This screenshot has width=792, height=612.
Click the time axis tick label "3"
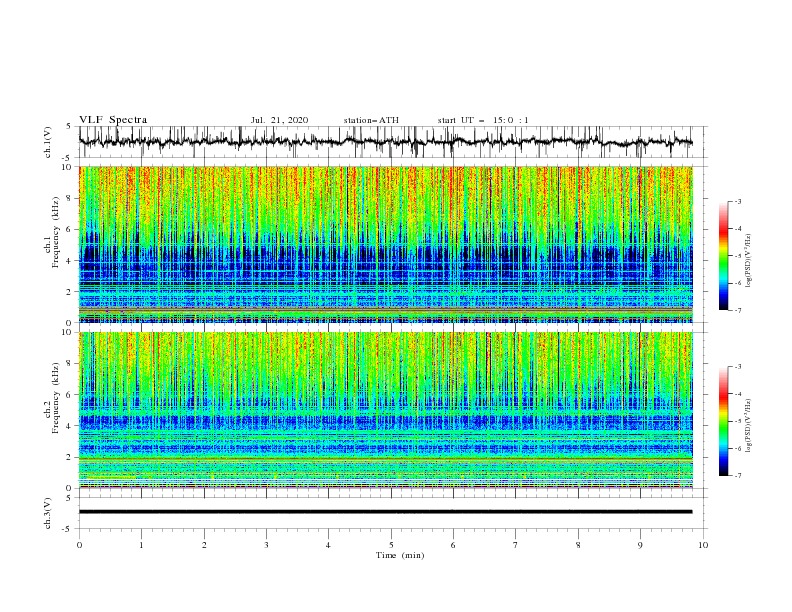[266, 545]
